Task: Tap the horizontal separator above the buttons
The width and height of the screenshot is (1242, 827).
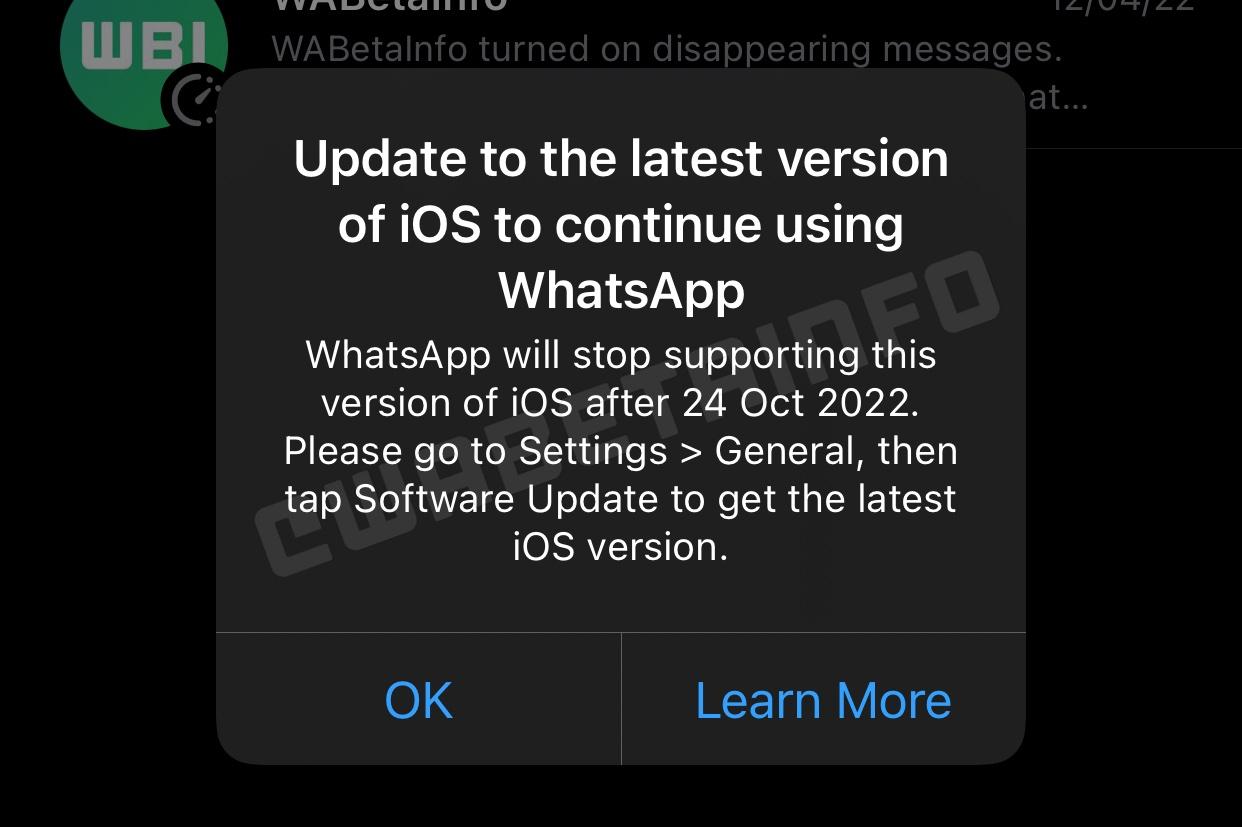Action: (621, 633)
